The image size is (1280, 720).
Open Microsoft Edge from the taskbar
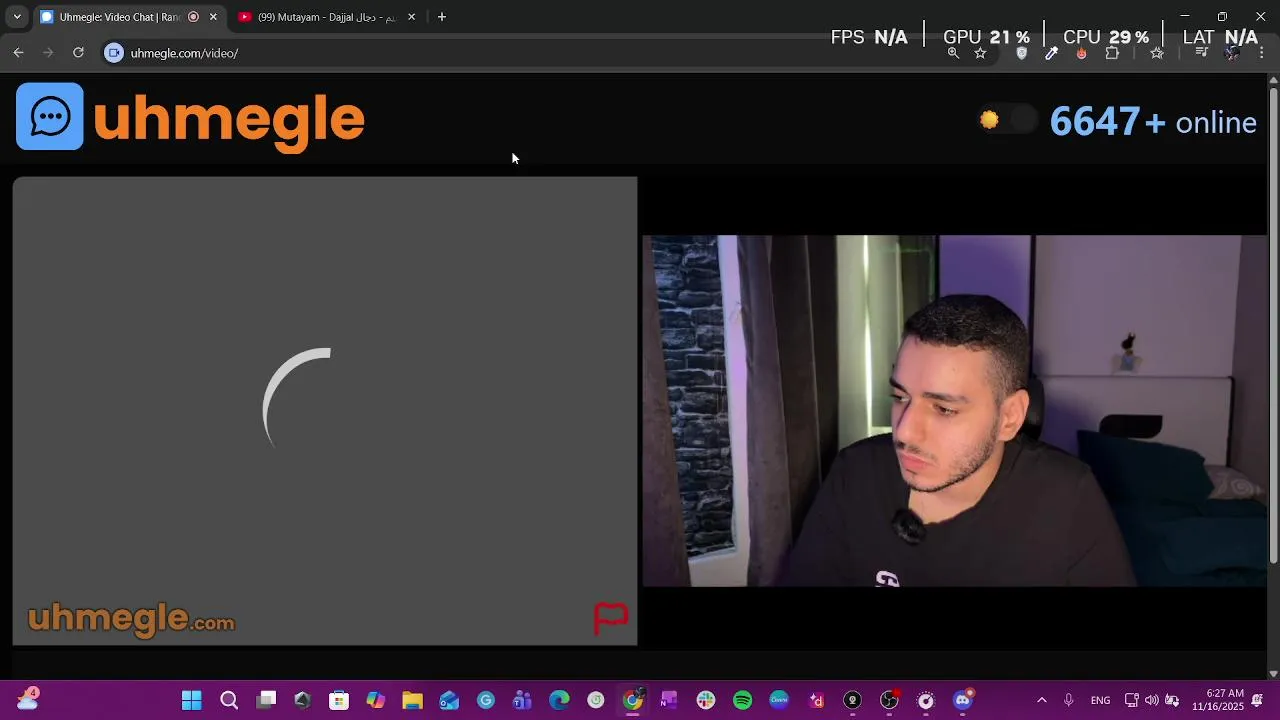point(559,700)
